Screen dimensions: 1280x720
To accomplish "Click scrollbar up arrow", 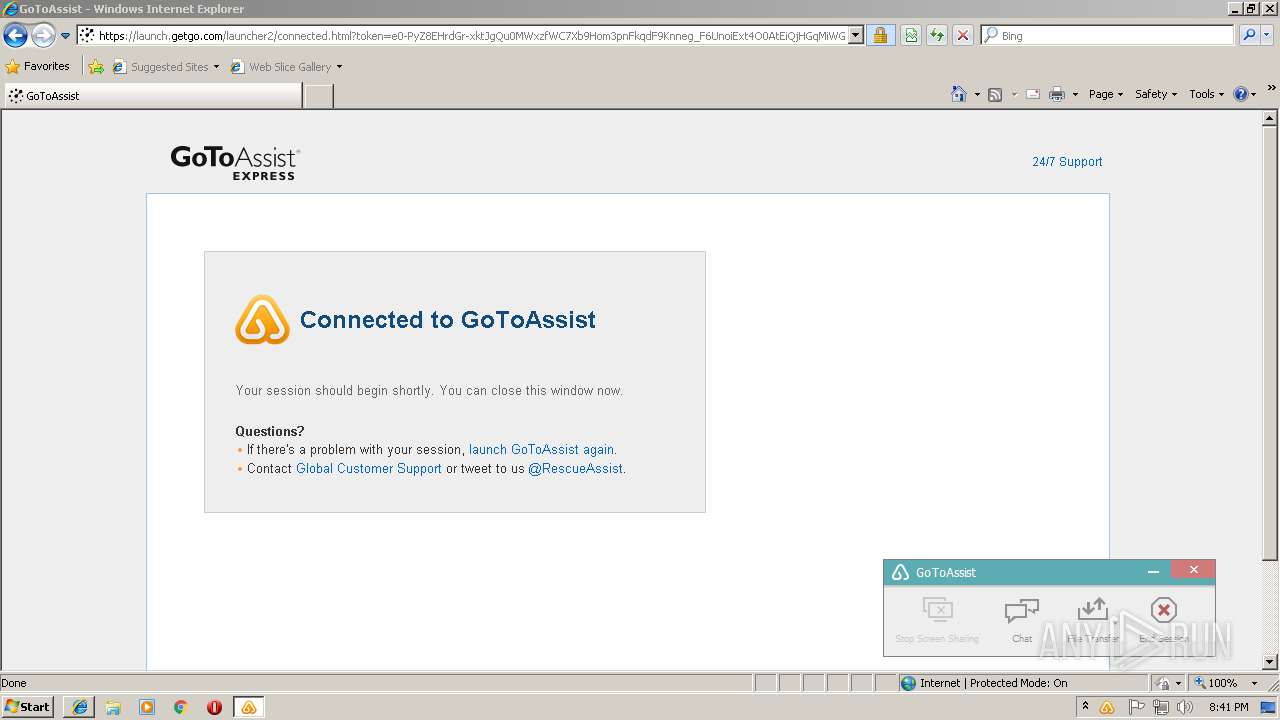I will coord(1270,118).
